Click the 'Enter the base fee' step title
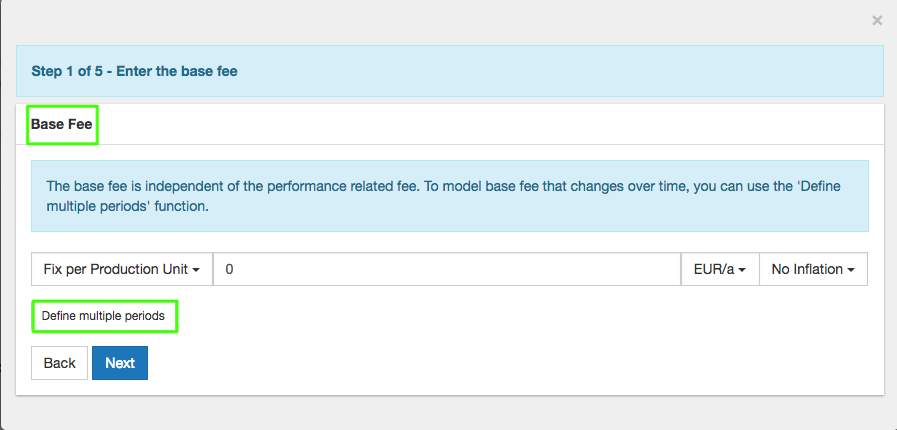Screen dimensions: 897x430 177,71
